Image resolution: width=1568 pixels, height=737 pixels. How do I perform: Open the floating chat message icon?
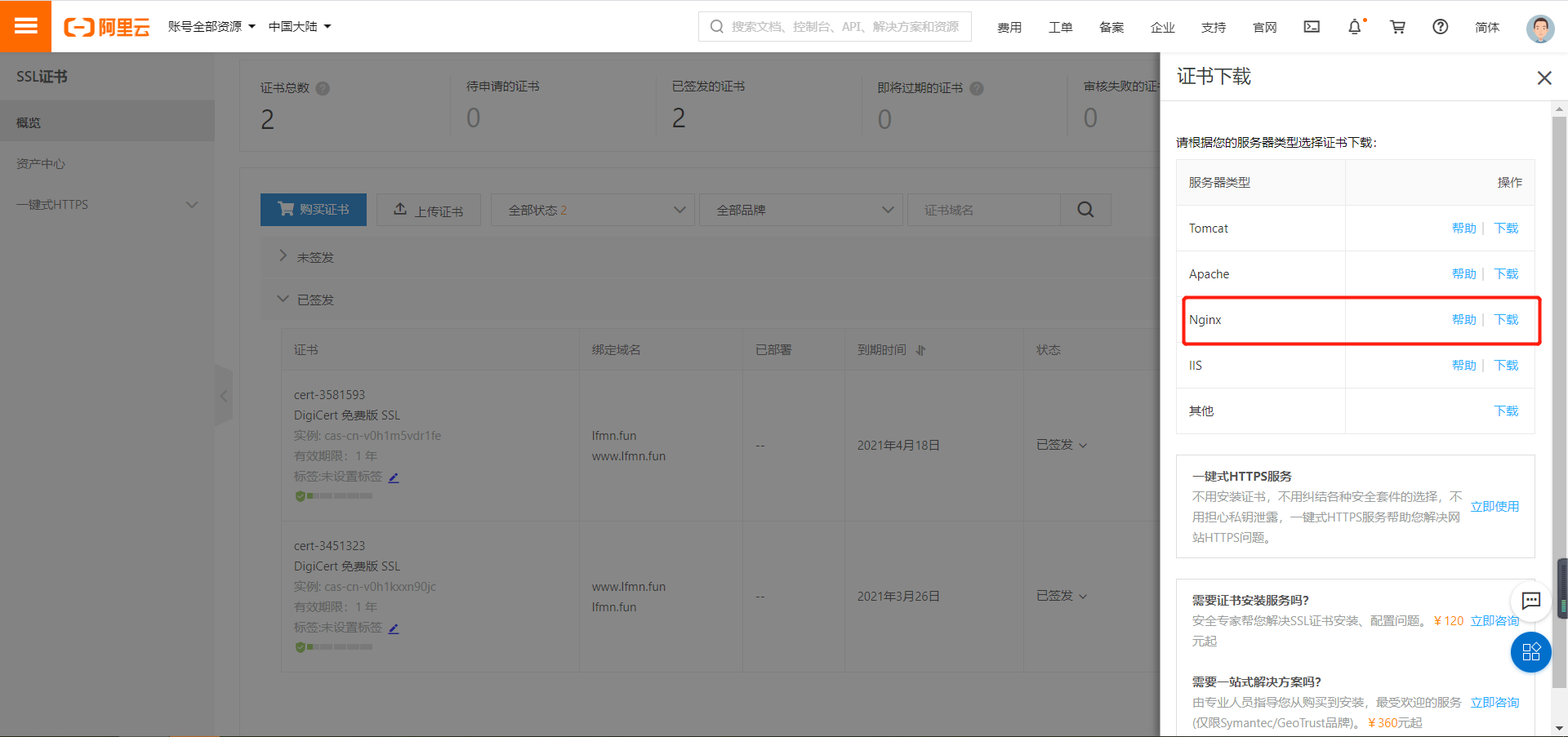tap(1531, 601)
